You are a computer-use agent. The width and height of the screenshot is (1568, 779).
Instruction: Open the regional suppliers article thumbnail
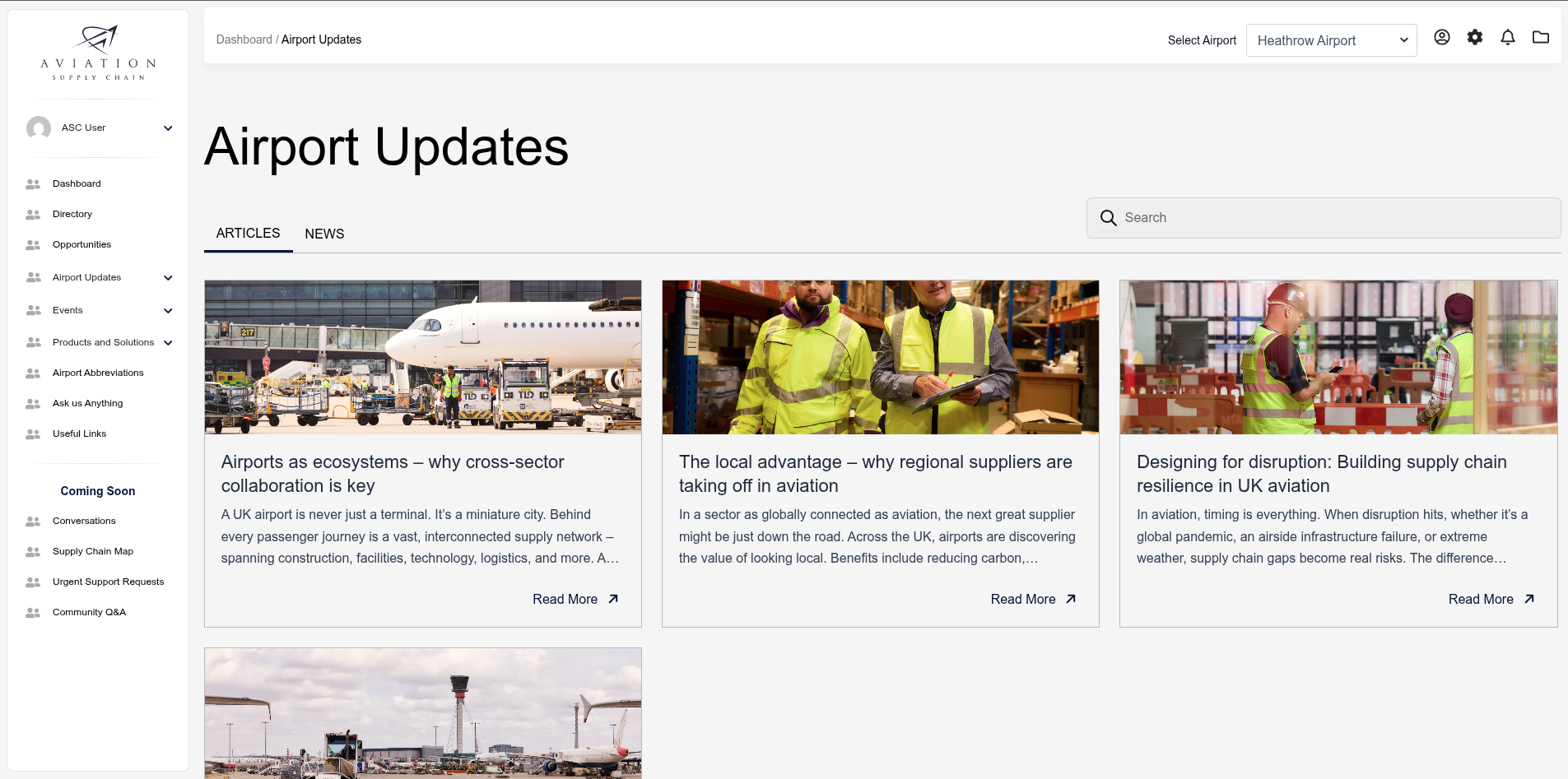pos(880,357)
